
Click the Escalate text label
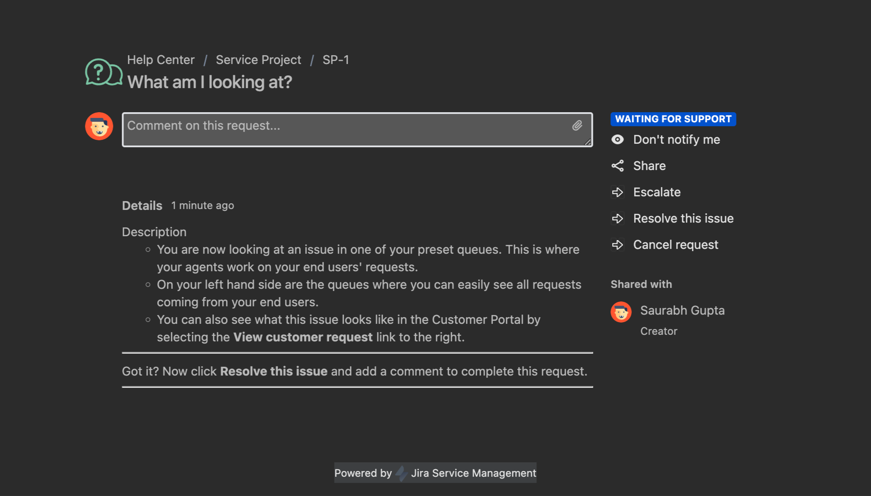(657, 192)
